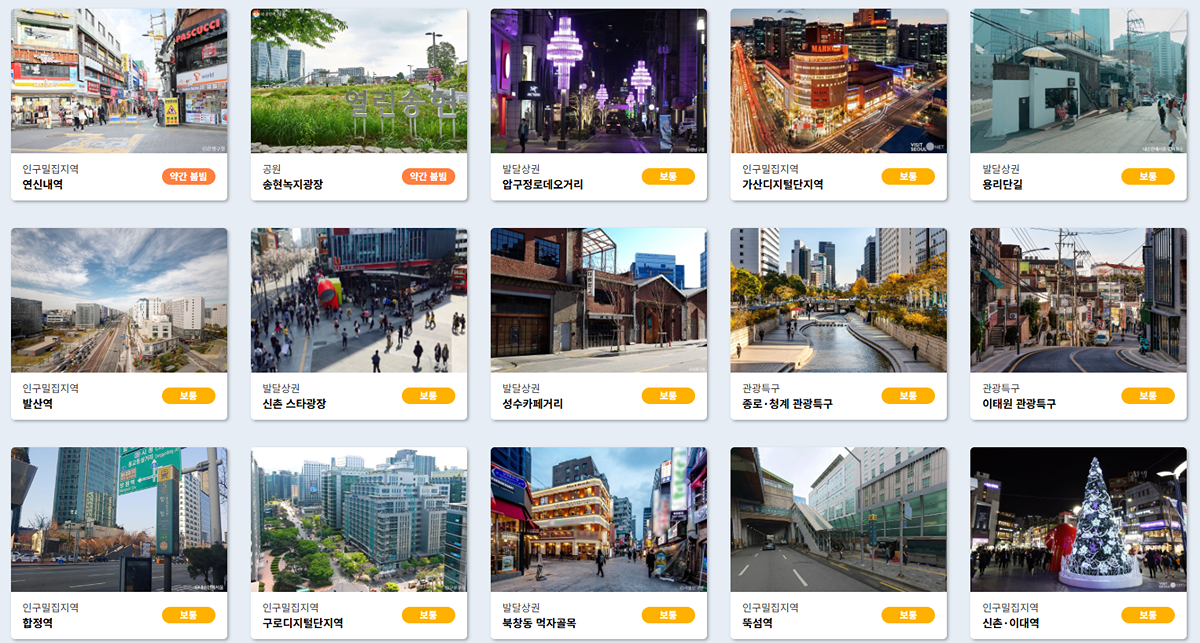This screenshot has height=643, width=1200.
Task: Click the 보통 badge for 신촌·이대역
Action: (x=1148, y=615)
